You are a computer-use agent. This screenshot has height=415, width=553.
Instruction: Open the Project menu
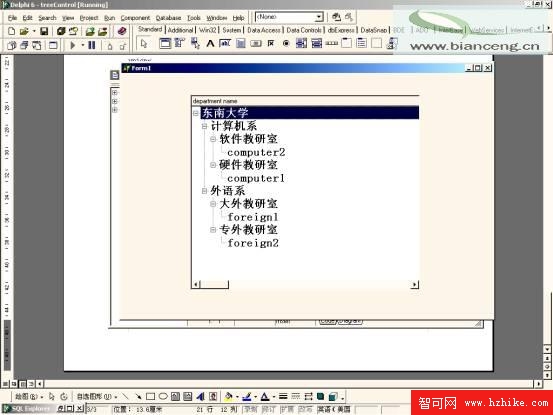tap(89, 18)
